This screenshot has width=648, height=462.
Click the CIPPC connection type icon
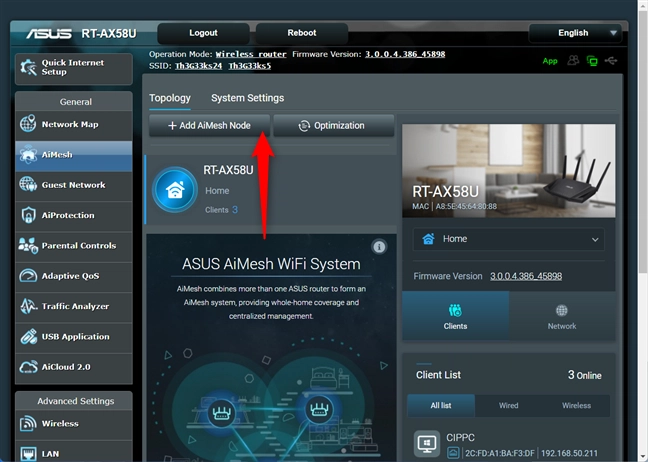click(453, 453)
